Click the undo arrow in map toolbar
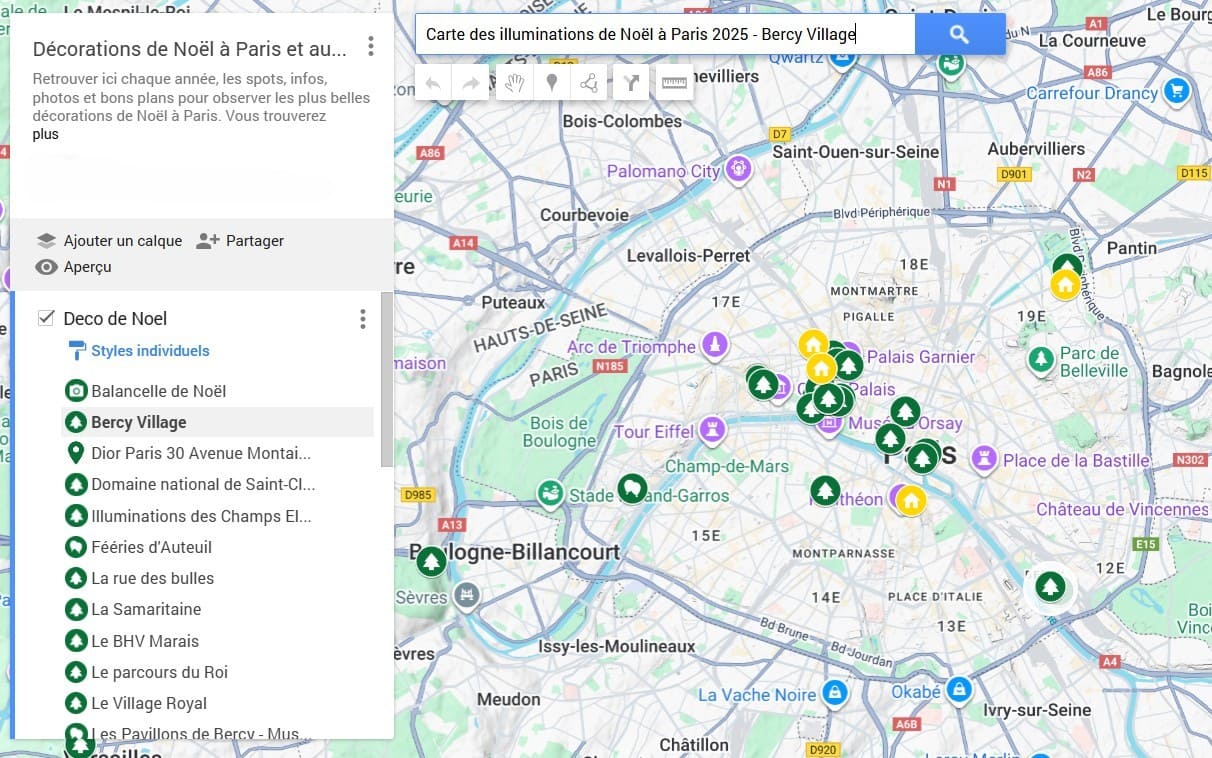Screen dimensions: 1212x758 pos(433,83)
